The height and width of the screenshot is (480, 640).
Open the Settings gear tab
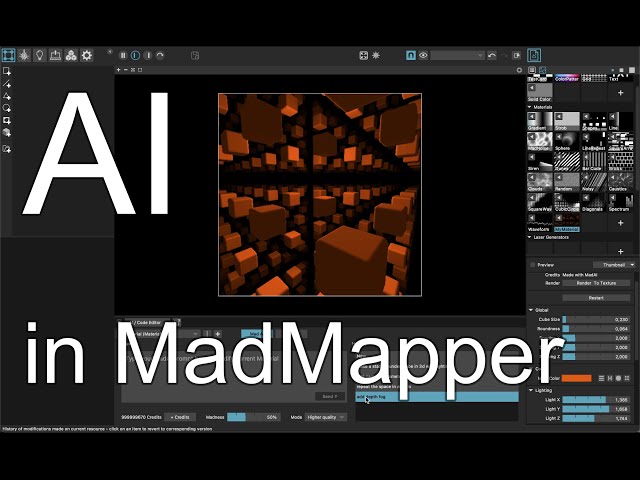tap(87, 55)
